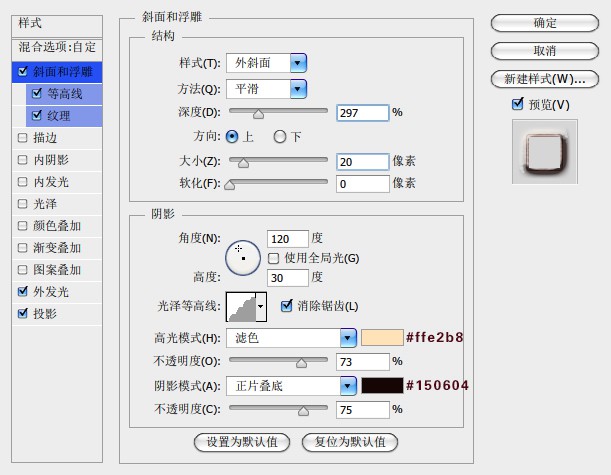Click the shadow 不透明度(C) slider handle

pos(303,411)
